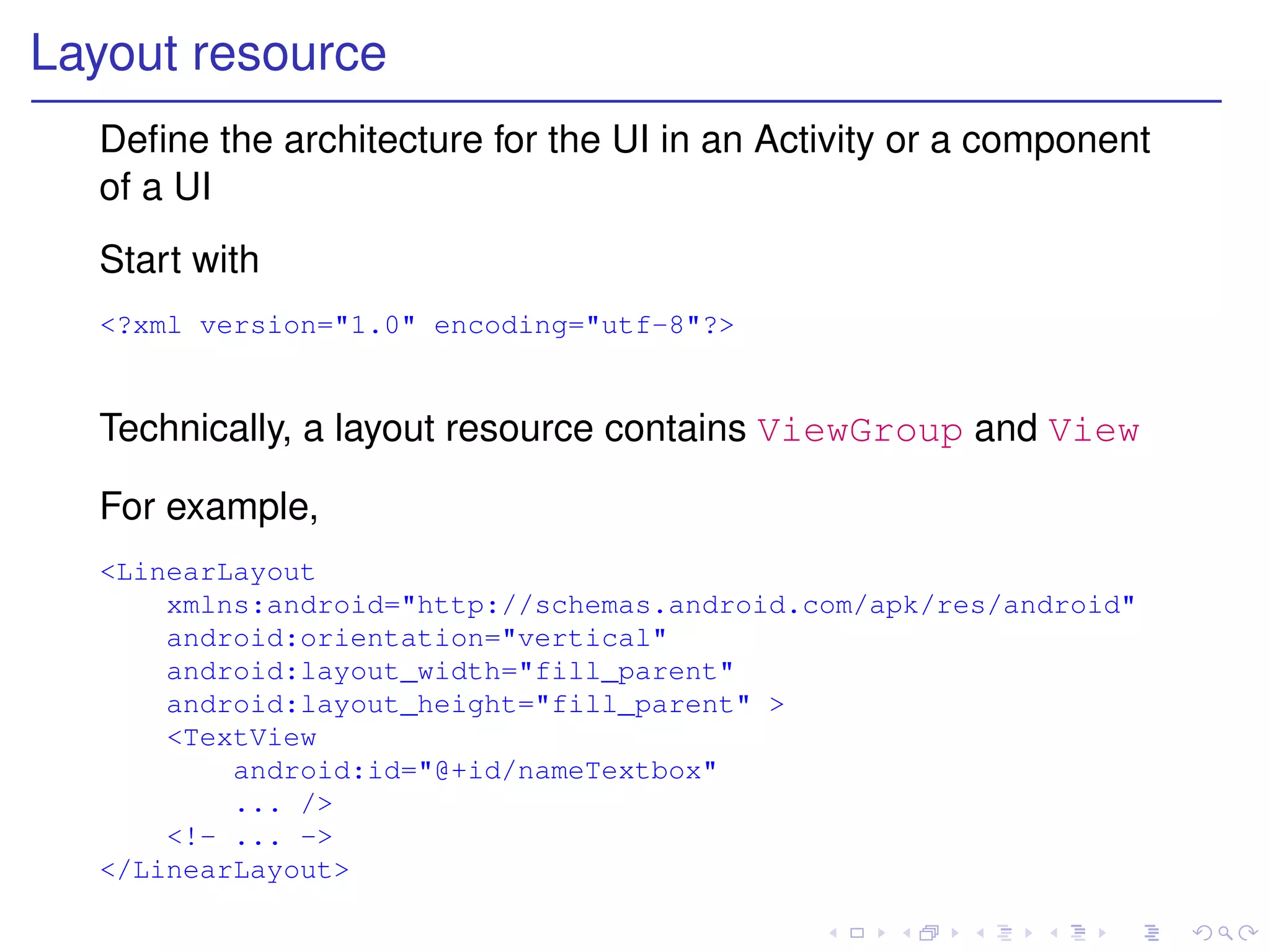Screen dimensions: 1270x952
Task: Click the single-rectangle slide icon in navigation bar
Action: point(857,933)
